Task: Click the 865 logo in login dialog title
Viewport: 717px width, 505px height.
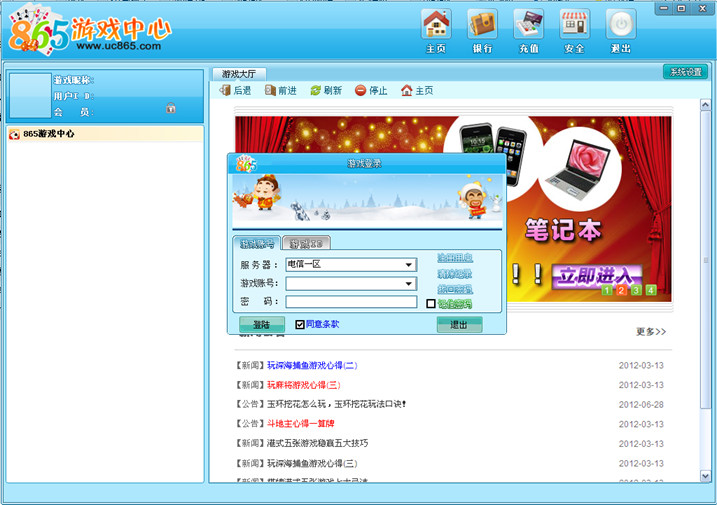Action: click(x=246, y=164)
